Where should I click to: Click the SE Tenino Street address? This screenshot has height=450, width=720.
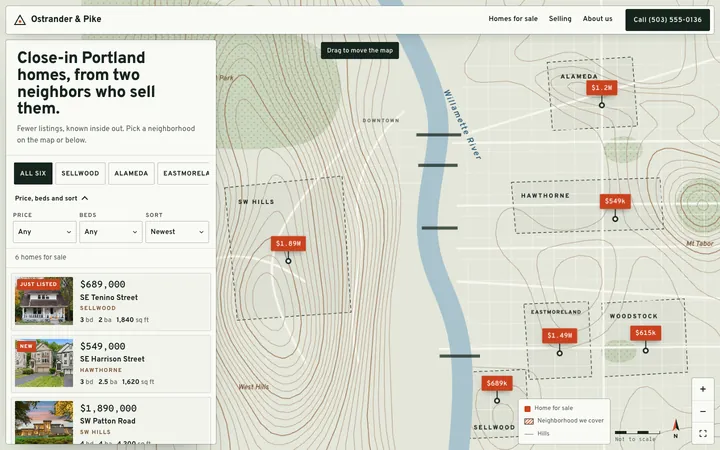pyautogui.click(x=109, y=298)
